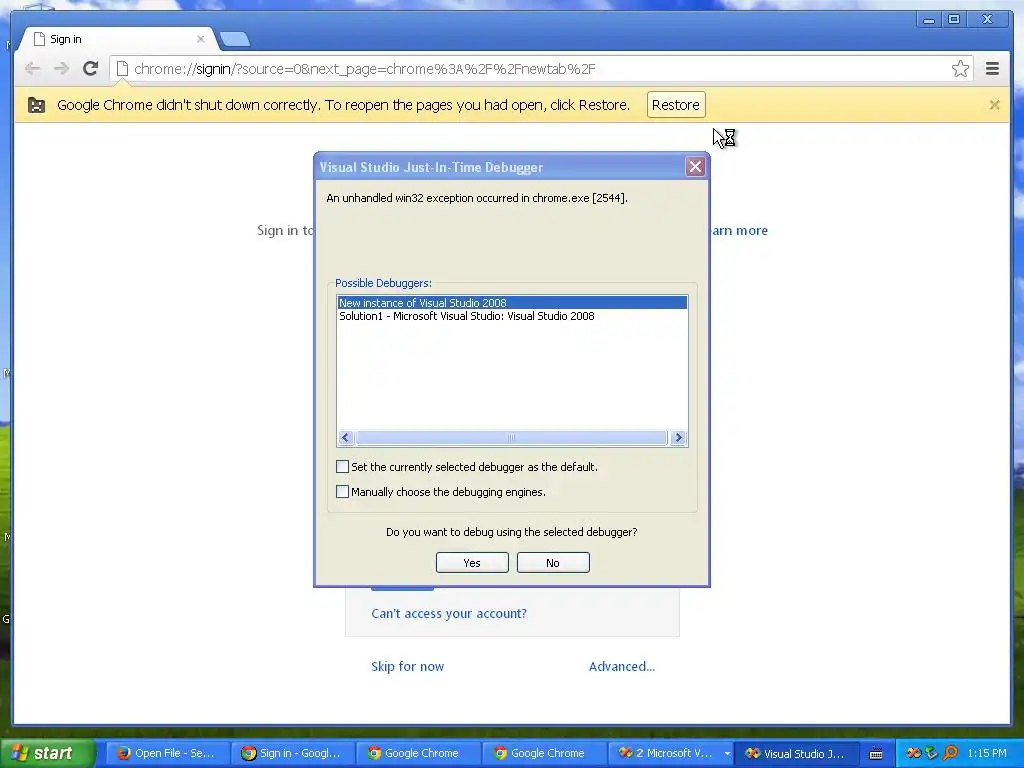Open a new Chrome tab
Viewport: 1024px width, 768px height.
point(234,39)
